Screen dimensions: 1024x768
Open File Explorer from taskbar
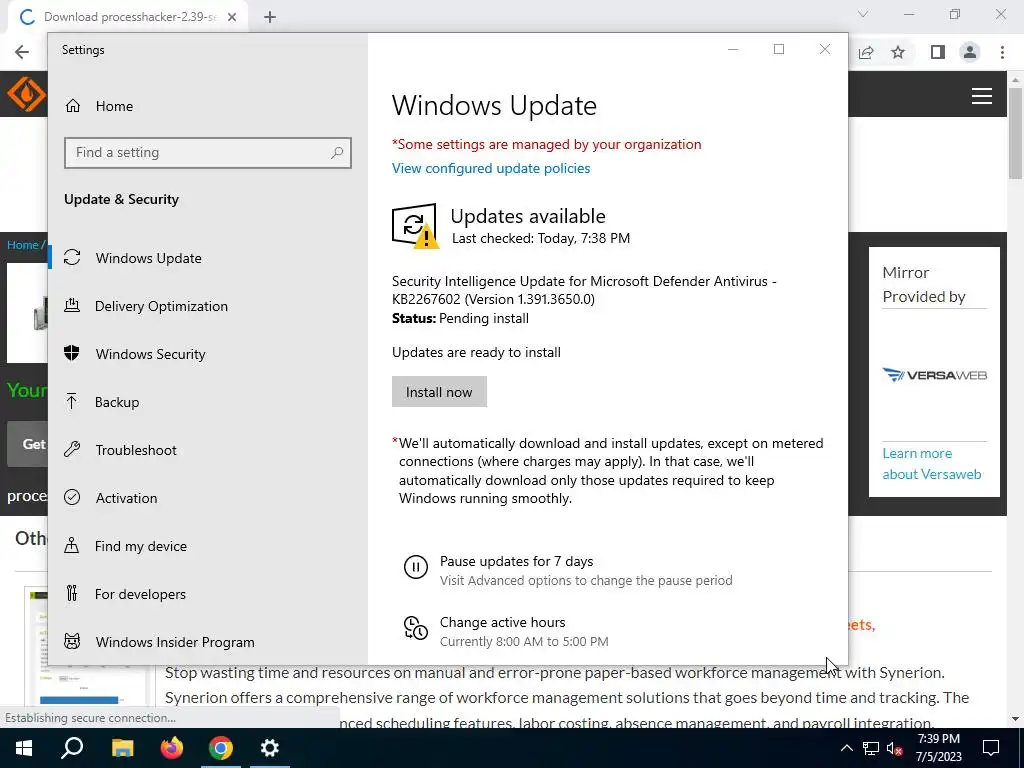(122, 748)
